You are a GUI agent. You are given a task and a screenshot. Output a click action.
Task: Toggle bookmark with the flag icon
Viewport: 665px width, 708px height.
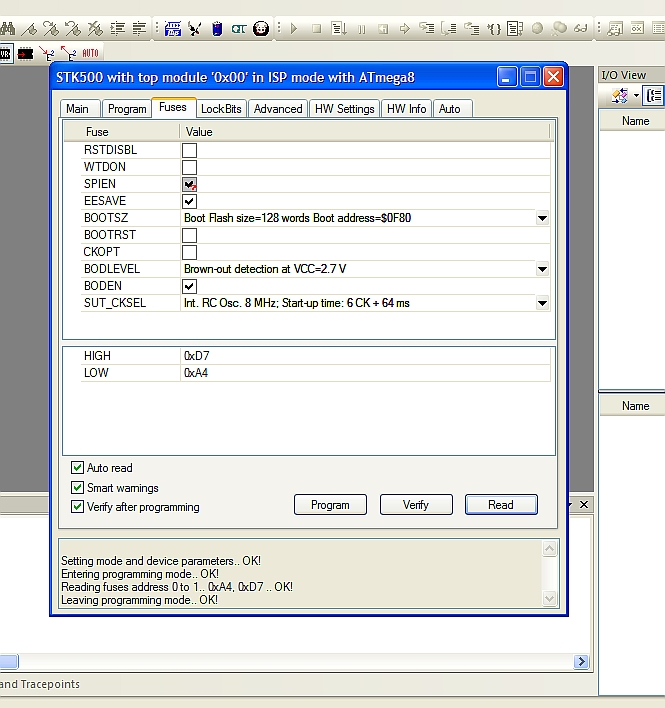(30, 29)
